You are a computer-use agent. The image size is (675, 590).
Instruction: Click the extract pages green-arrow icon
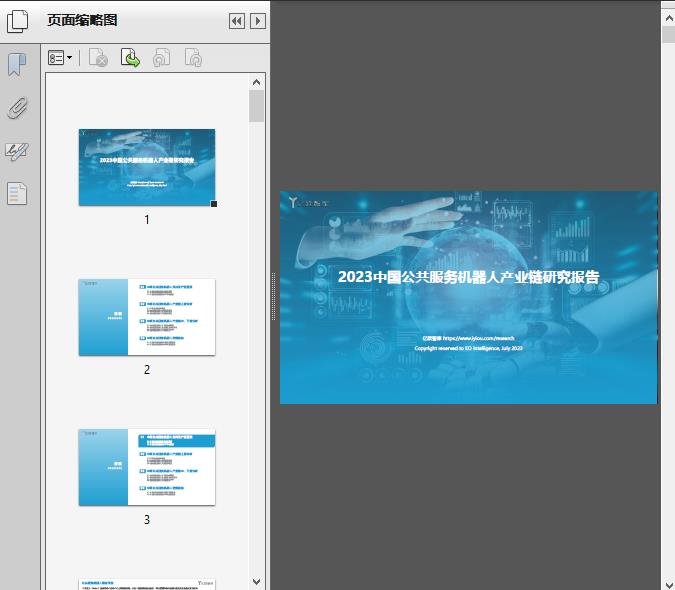(130, 58)
